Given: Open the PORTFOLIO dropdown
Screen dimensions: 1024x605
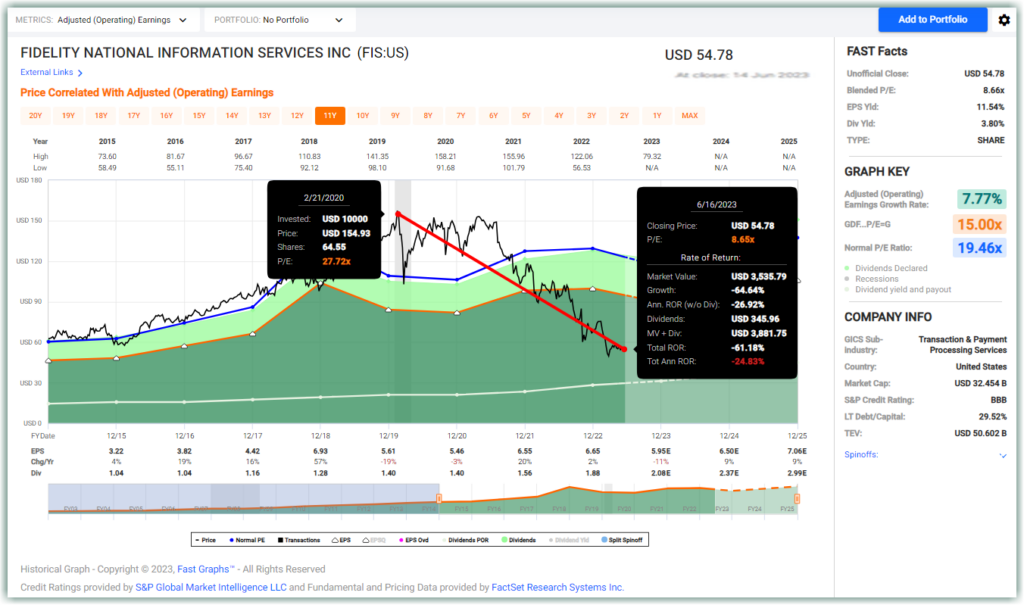Looking at the screenshot, I should click(280, 20).
